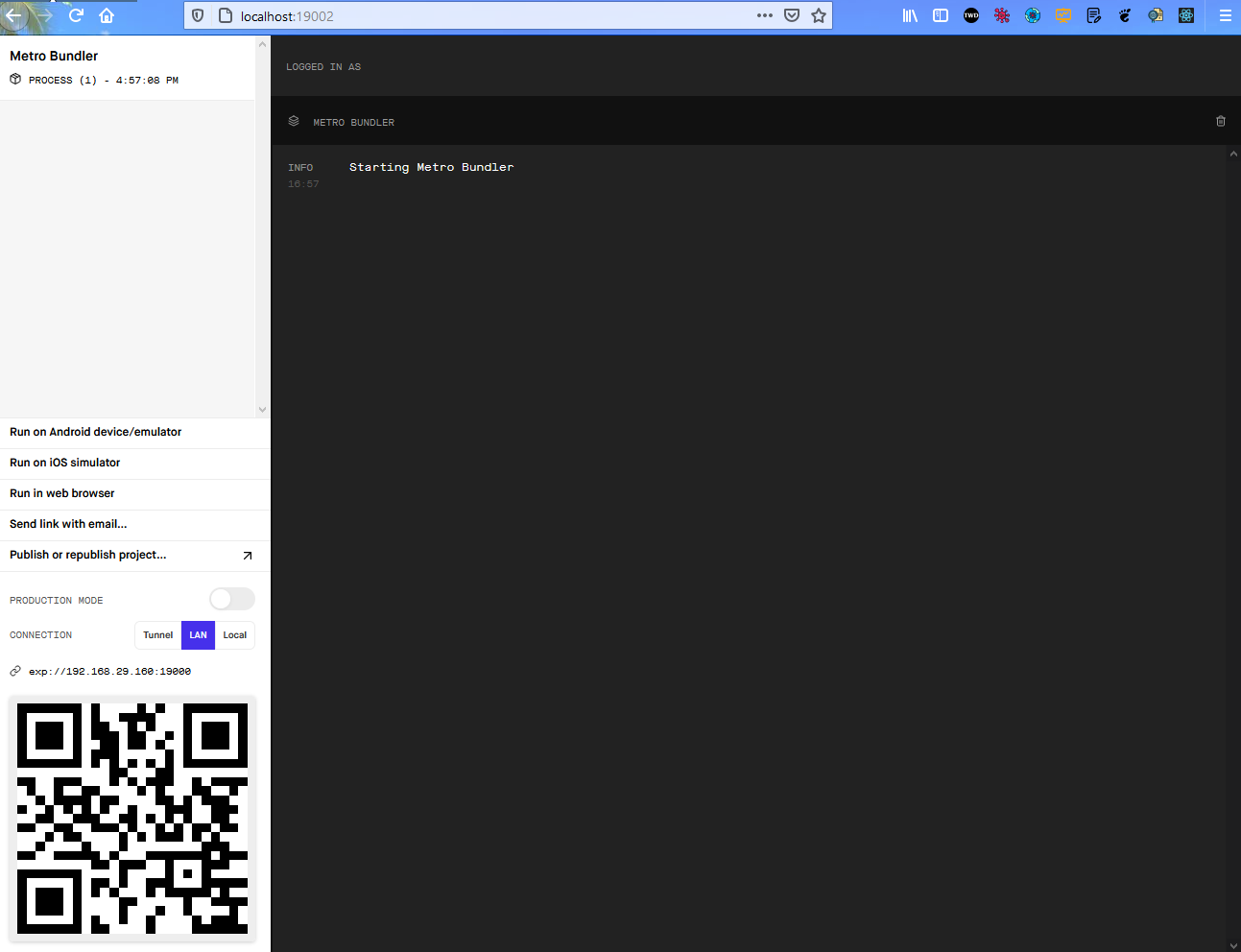Image resolution: width=1241 pixels, height=952 pixels.
Task: Send link with email
Action: click(x=135, y=524)
